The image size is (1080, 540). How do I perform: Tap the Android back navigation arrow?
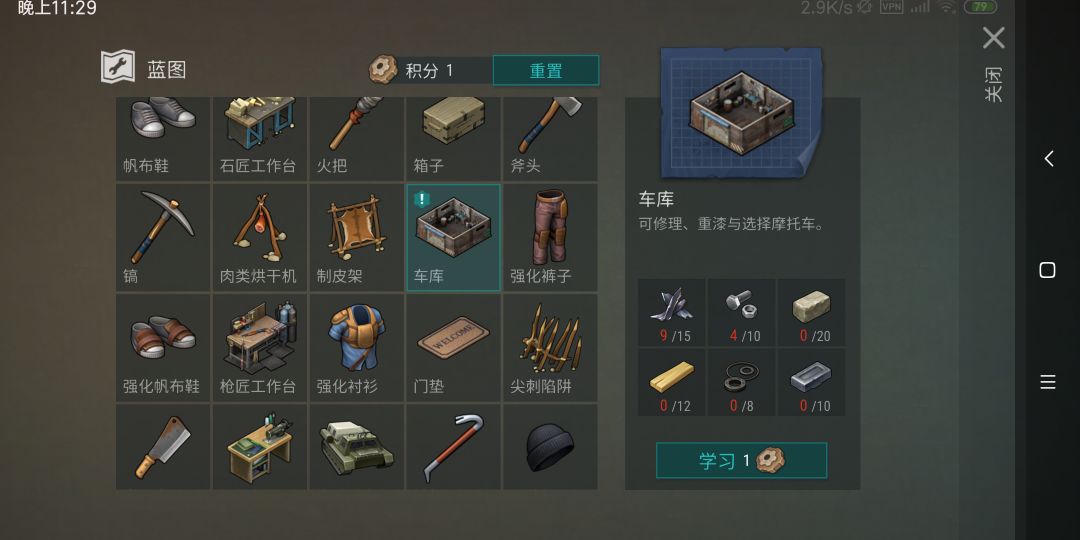click(1048, 158)
